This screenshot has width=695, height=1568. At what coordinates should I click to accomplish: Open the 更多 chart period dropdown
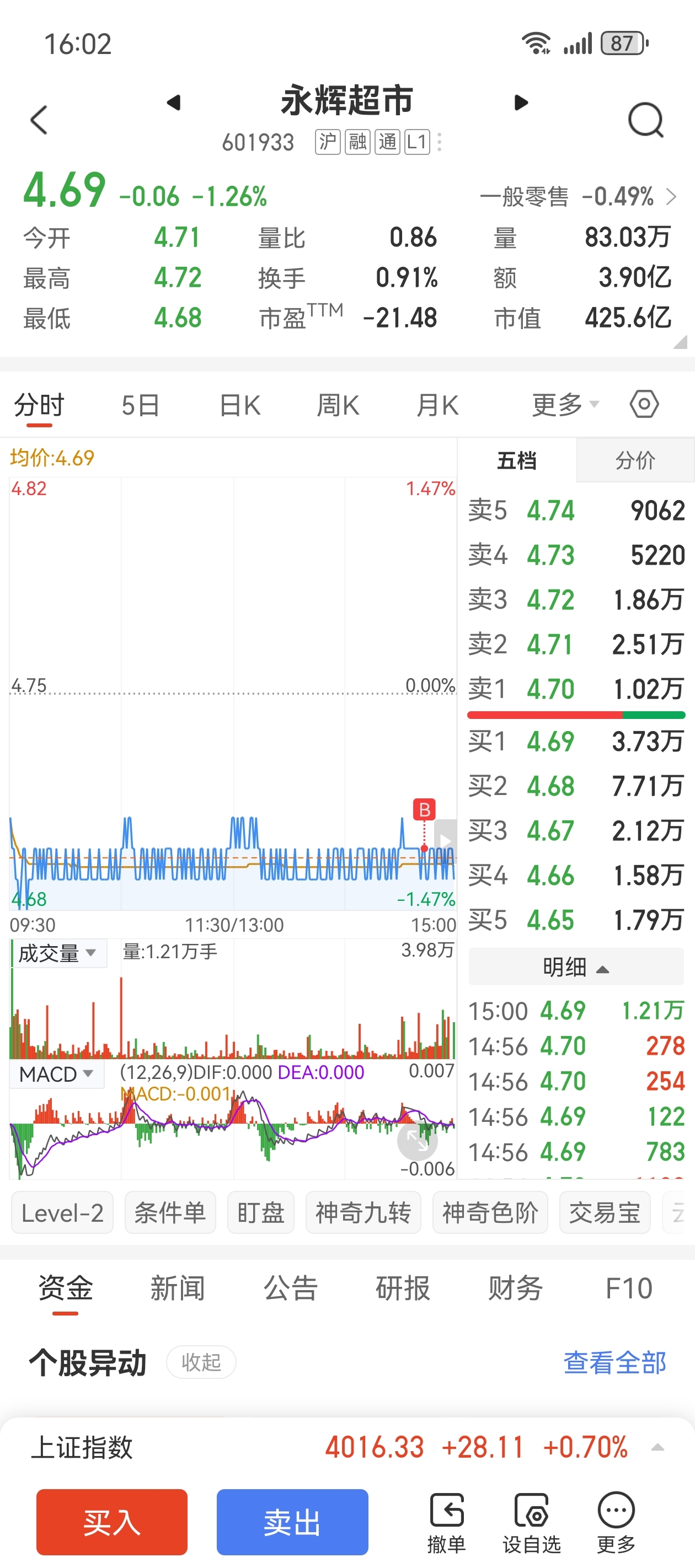click(x=565, y=405)
